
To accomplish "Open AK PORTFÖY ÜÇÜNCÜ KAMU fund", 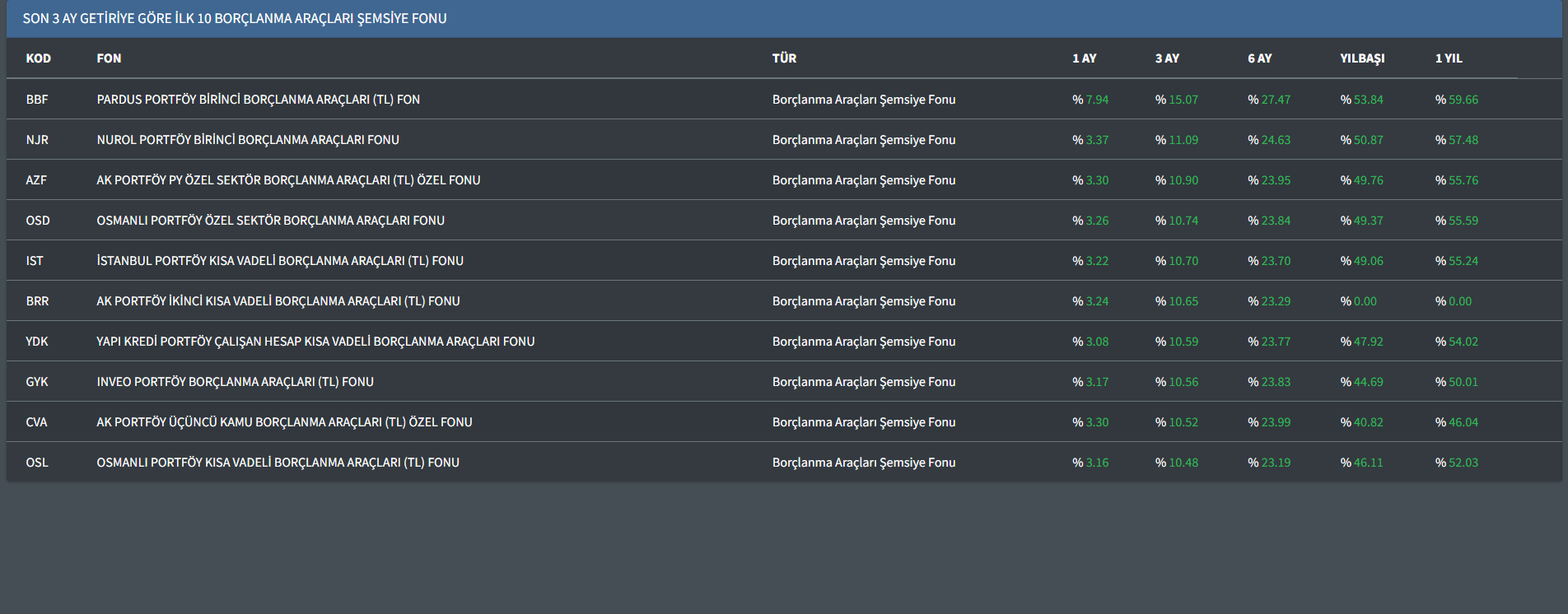I will 284,422.
